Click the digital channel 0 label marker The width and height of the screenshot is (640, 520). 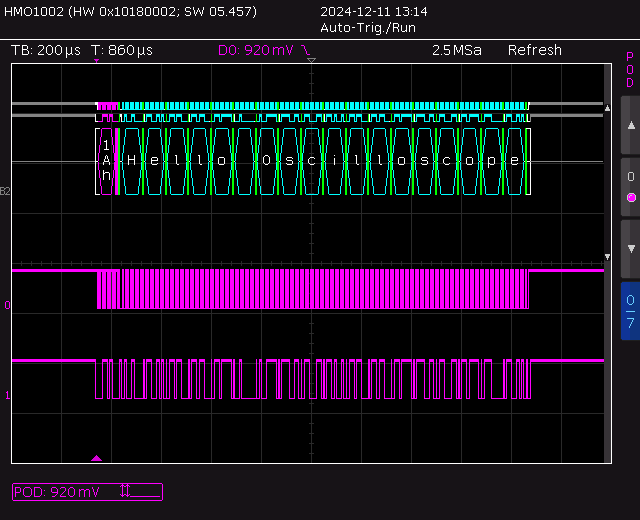pos(7,306)
